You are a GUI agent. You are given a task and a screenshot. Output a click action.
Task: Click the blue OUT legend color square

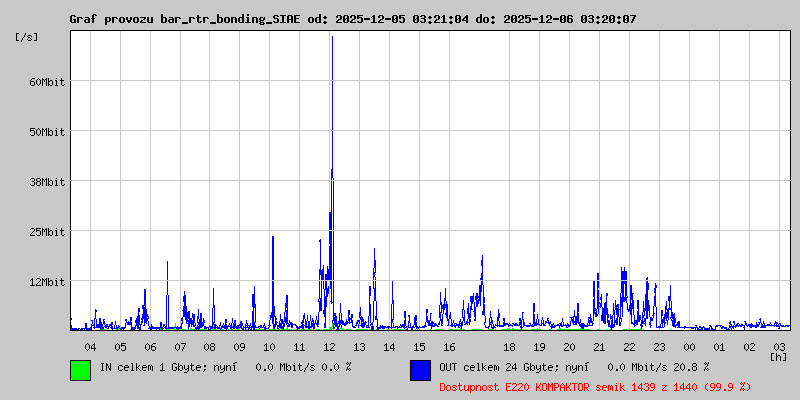tap(420, 370)
